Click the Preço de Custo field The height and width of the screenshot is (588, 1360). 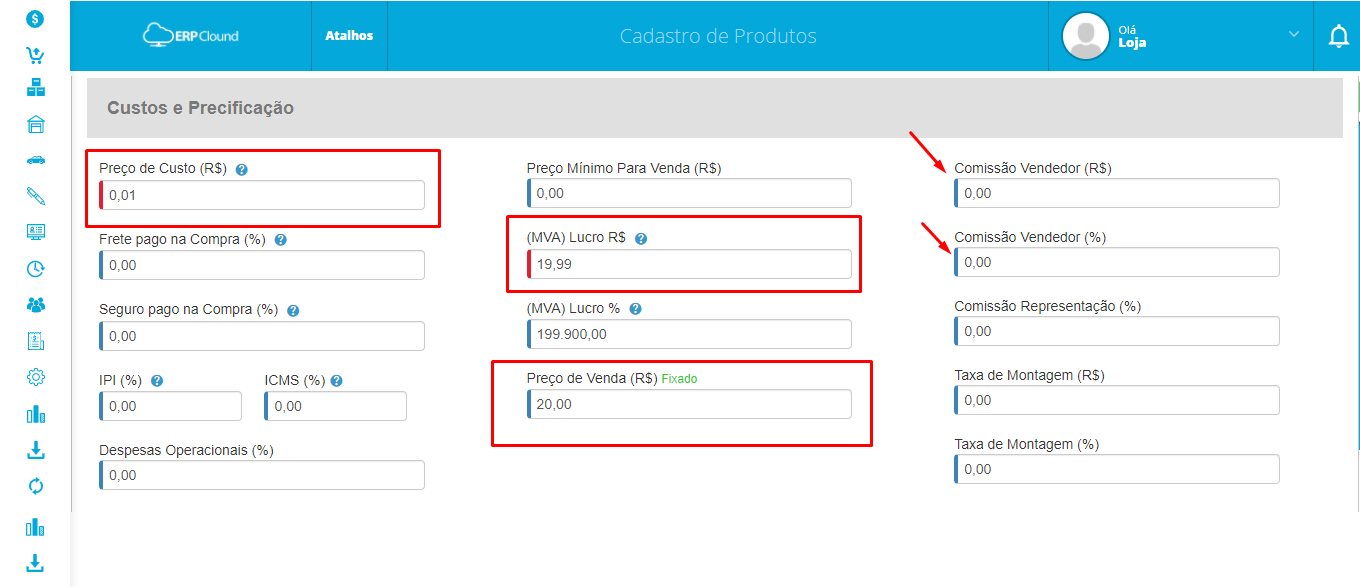(x=262, y=195)
